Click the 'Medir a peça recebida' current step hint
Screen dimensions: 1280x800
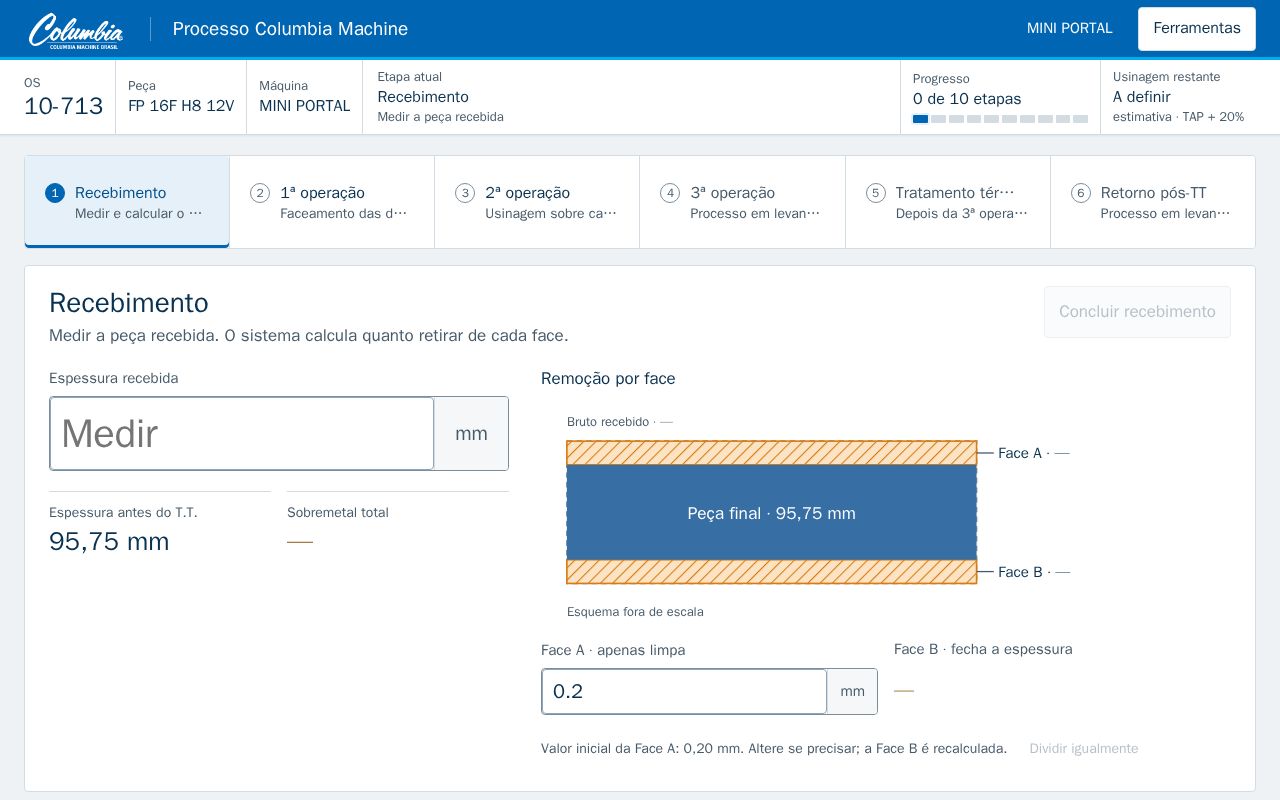440,117
